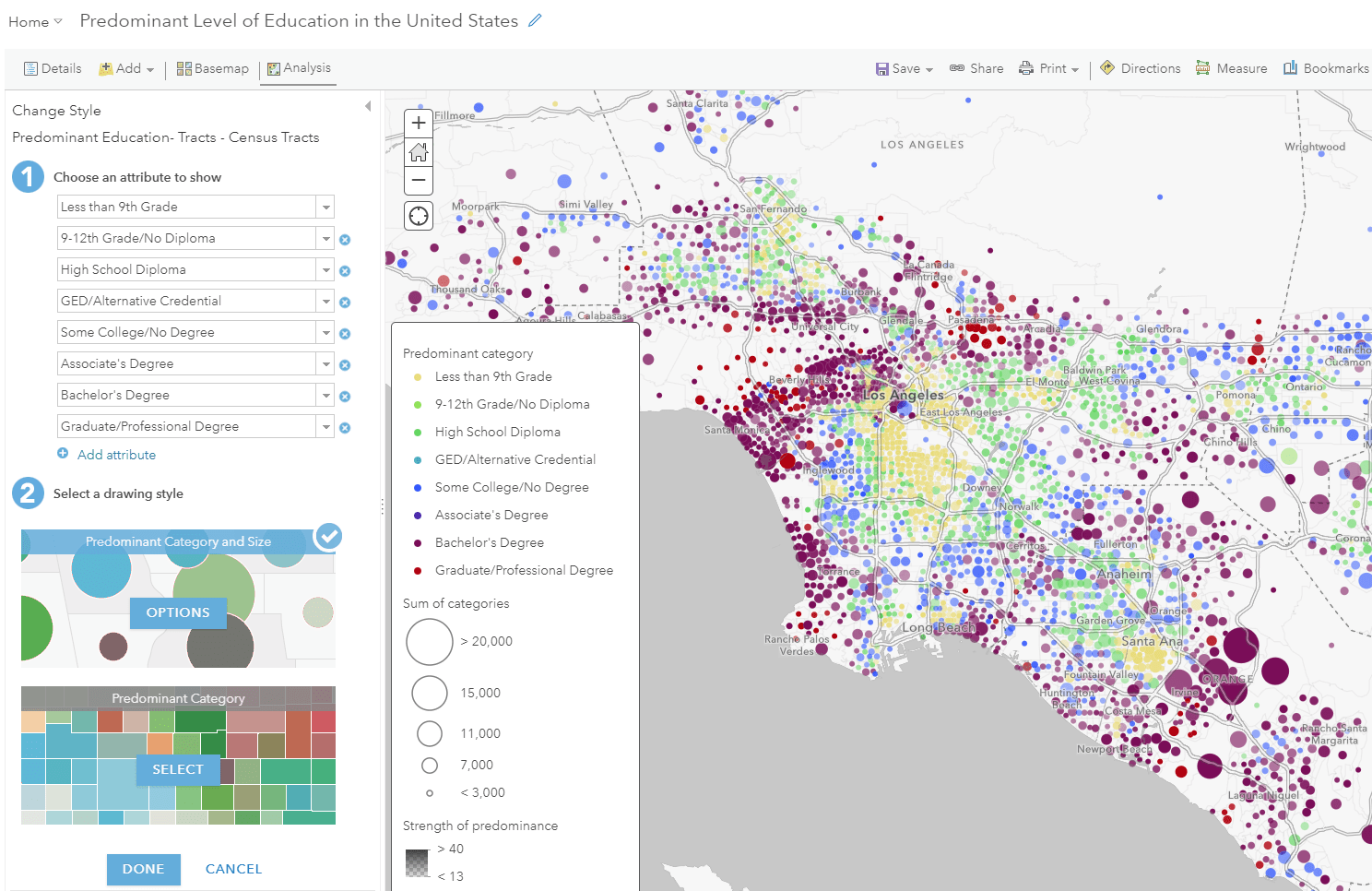1372x891 pixels.
Task: Click the checkmark on Predominant Category and Size
Action: click(x=328, y=536)
